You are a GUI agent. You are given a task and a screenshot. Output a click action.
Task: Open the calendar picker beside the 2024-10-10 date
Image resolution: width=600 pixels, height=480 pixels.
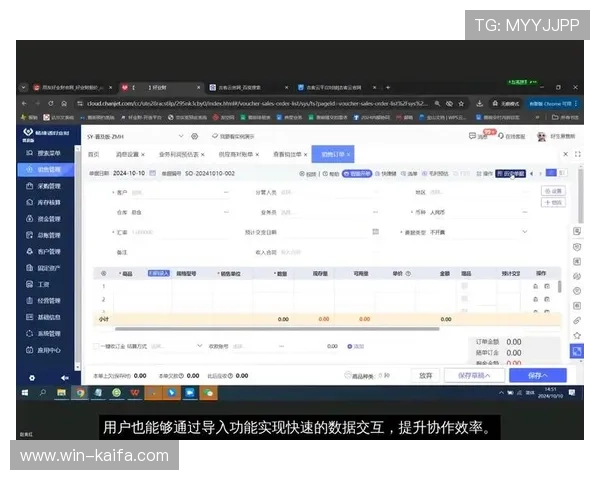click(x=152, y=173)
